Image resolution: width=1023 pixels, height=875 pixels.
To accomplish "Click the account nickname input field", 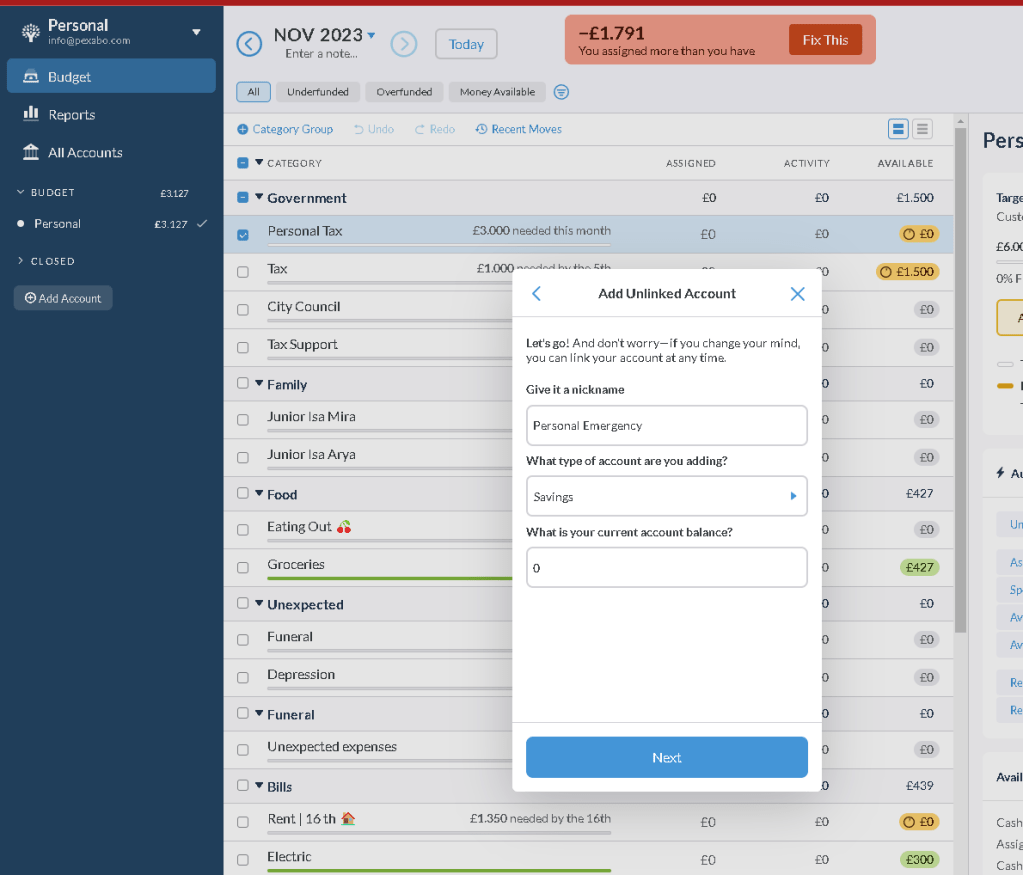I will pos(666,425).
